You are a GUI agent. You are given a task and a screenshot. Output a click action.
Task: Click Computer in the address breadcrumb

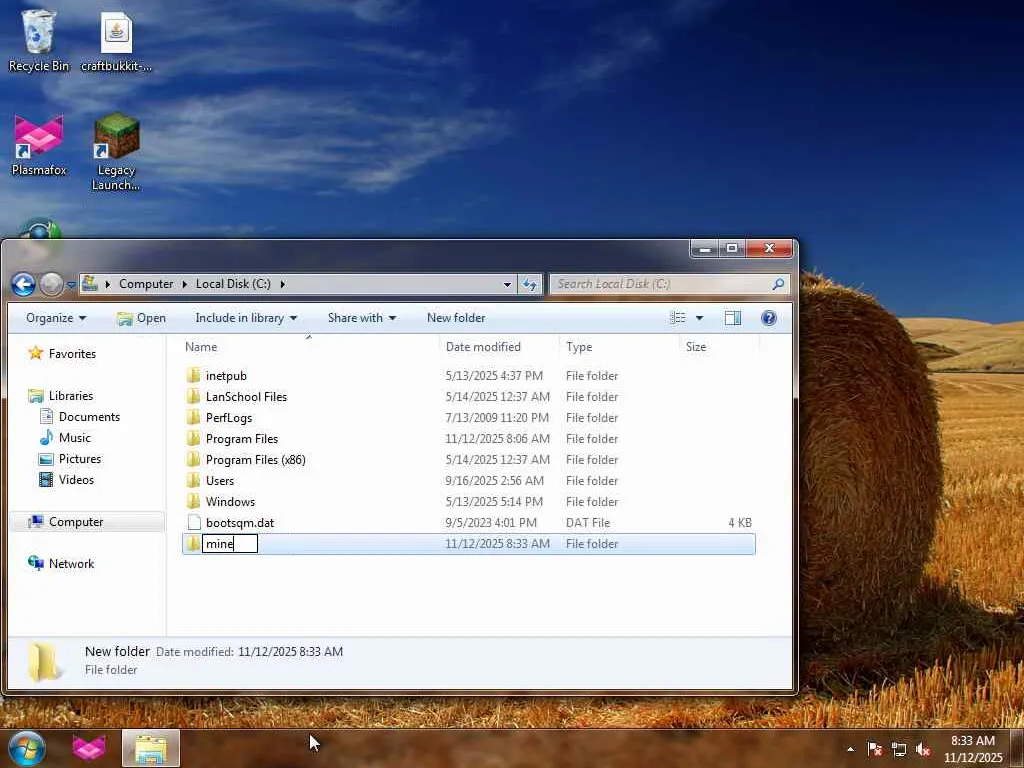pyautogui.click(x=146, y=284)
